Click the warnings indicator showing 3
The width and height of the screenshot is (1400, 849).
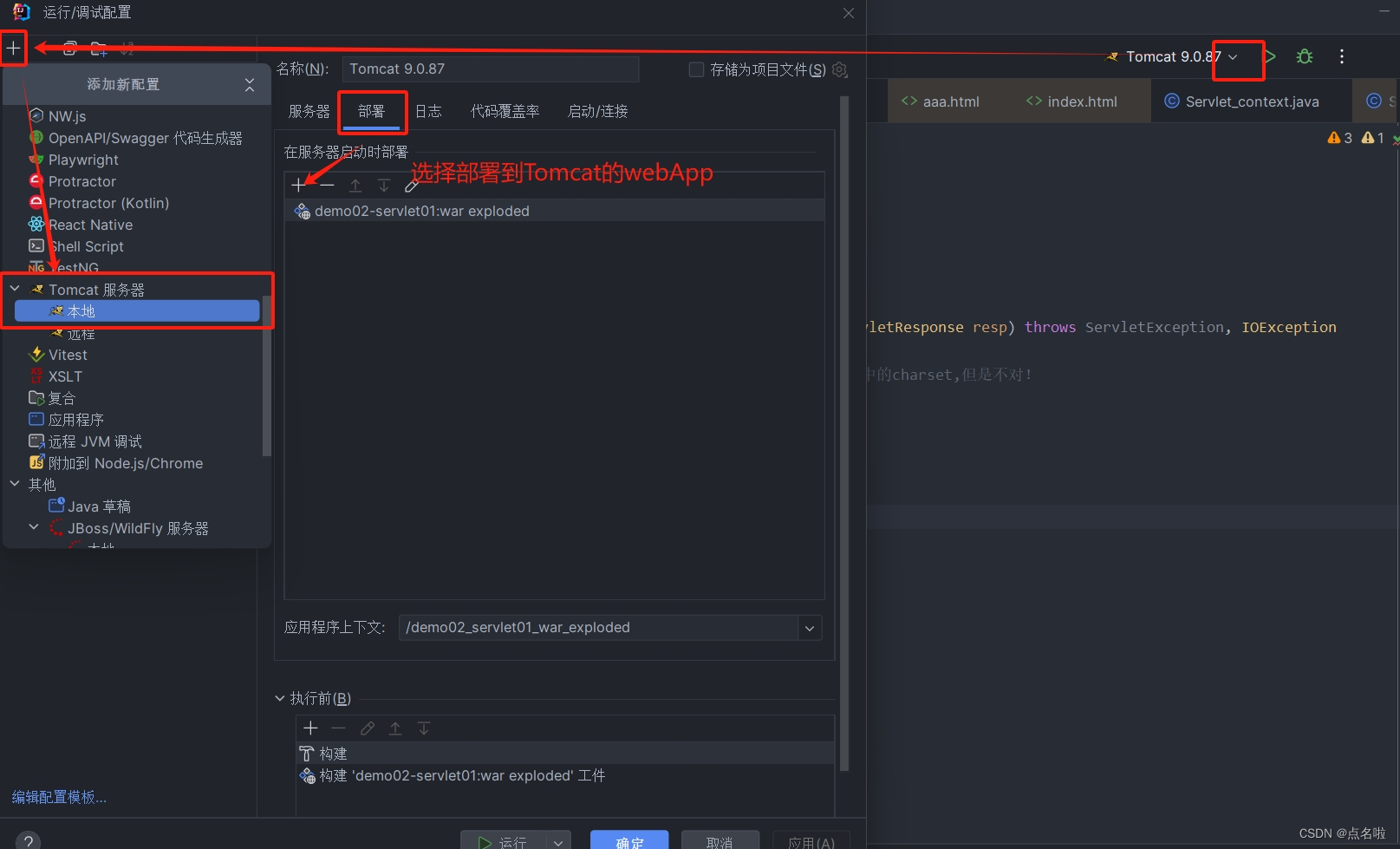pos(1340,138)
